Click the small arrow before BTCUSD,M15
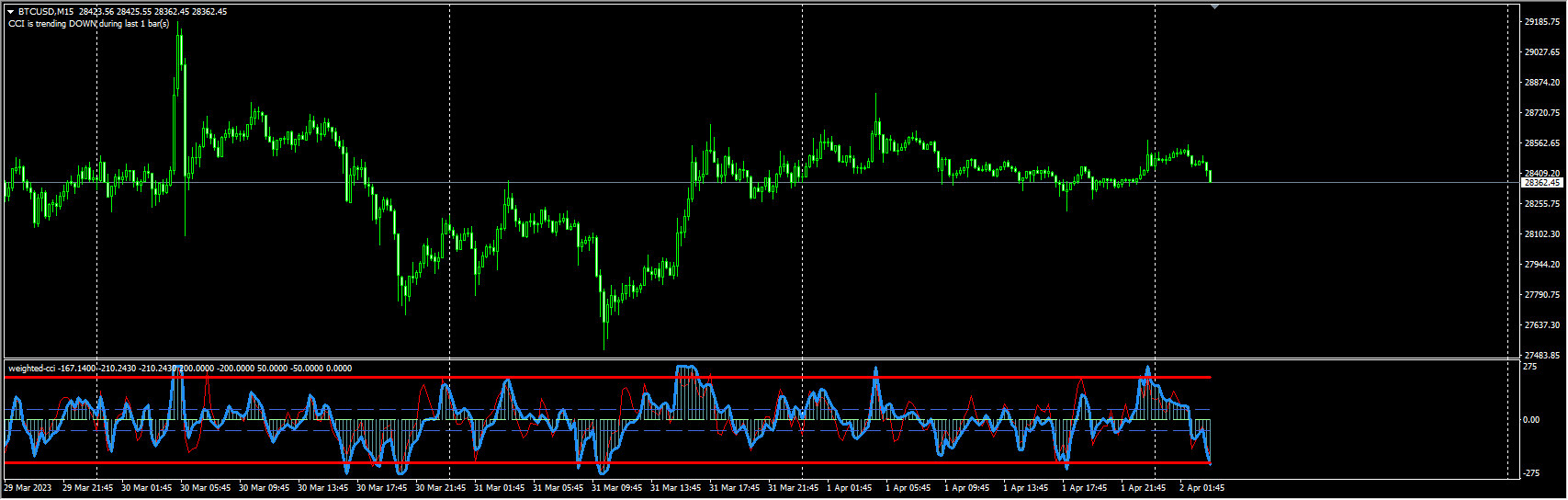The image size is (1568, 500). pos(11,12)
